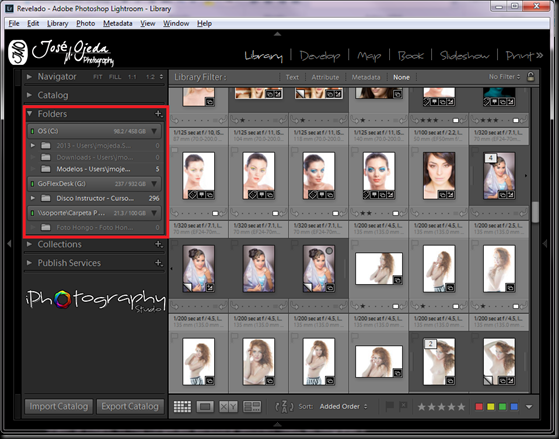Switch to the Develop module

[320, 56]
